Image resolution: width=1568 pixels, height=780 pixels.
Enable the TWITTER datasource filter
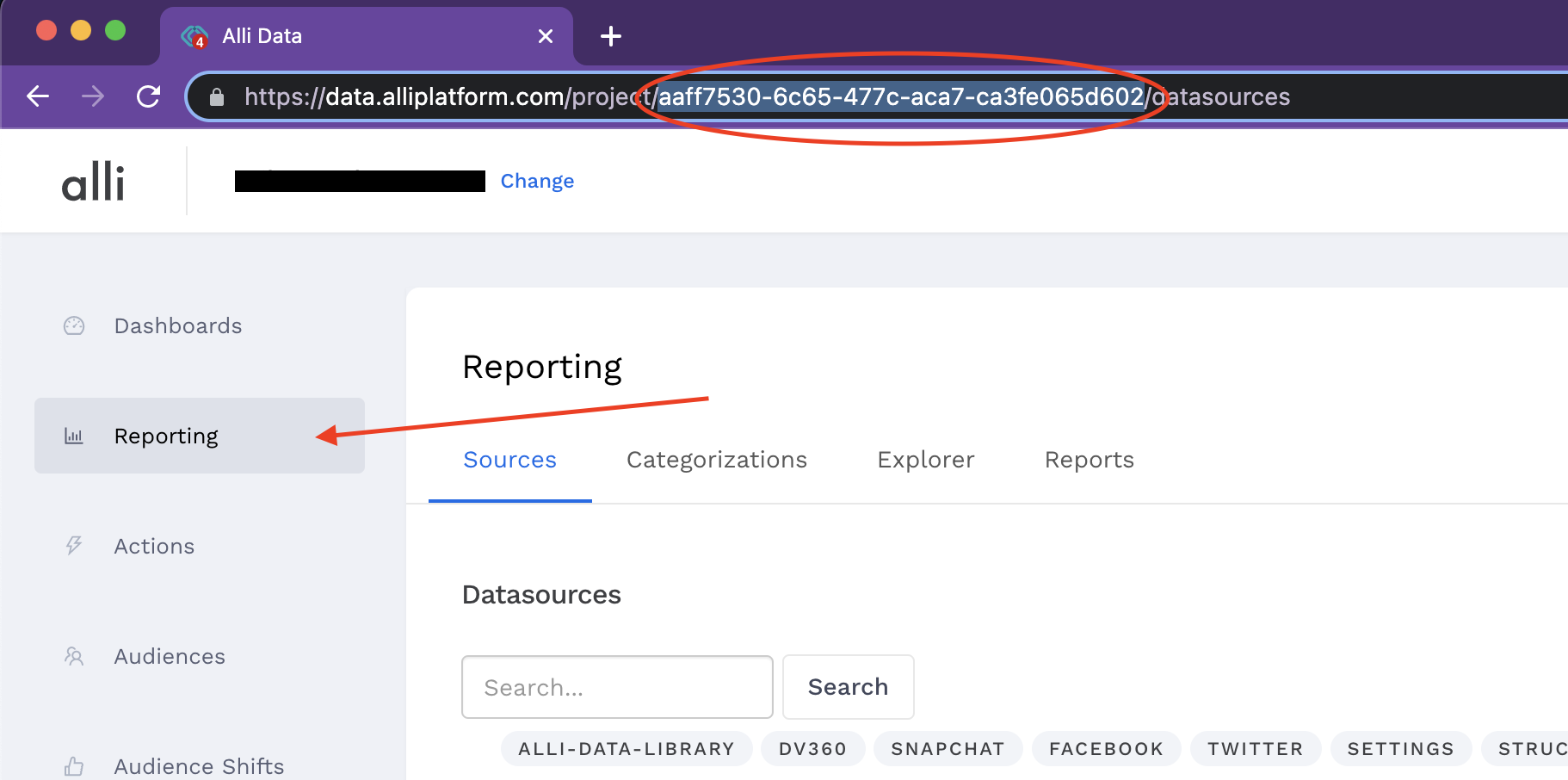[x=1255, y=748]
